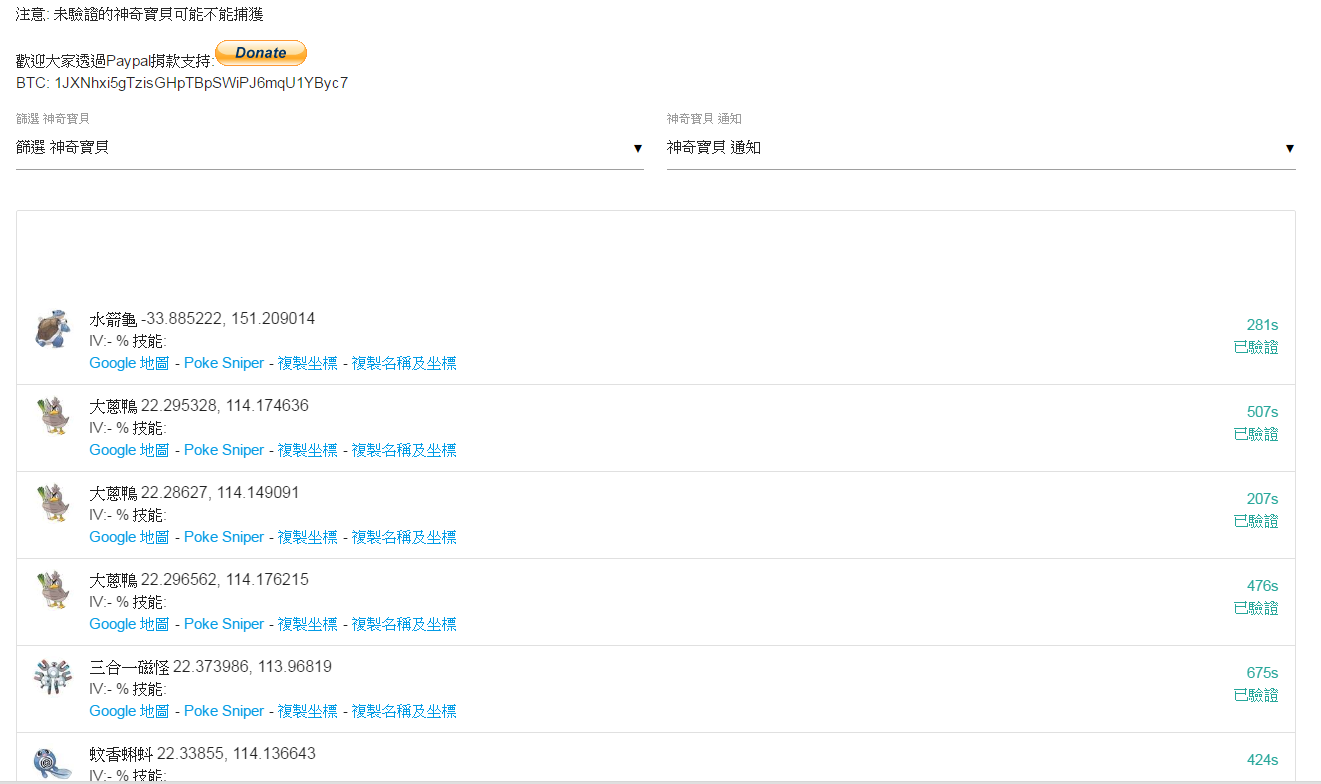Click the arrow on the filter dropdown
1321x784 pixels.
coord(638,149)
